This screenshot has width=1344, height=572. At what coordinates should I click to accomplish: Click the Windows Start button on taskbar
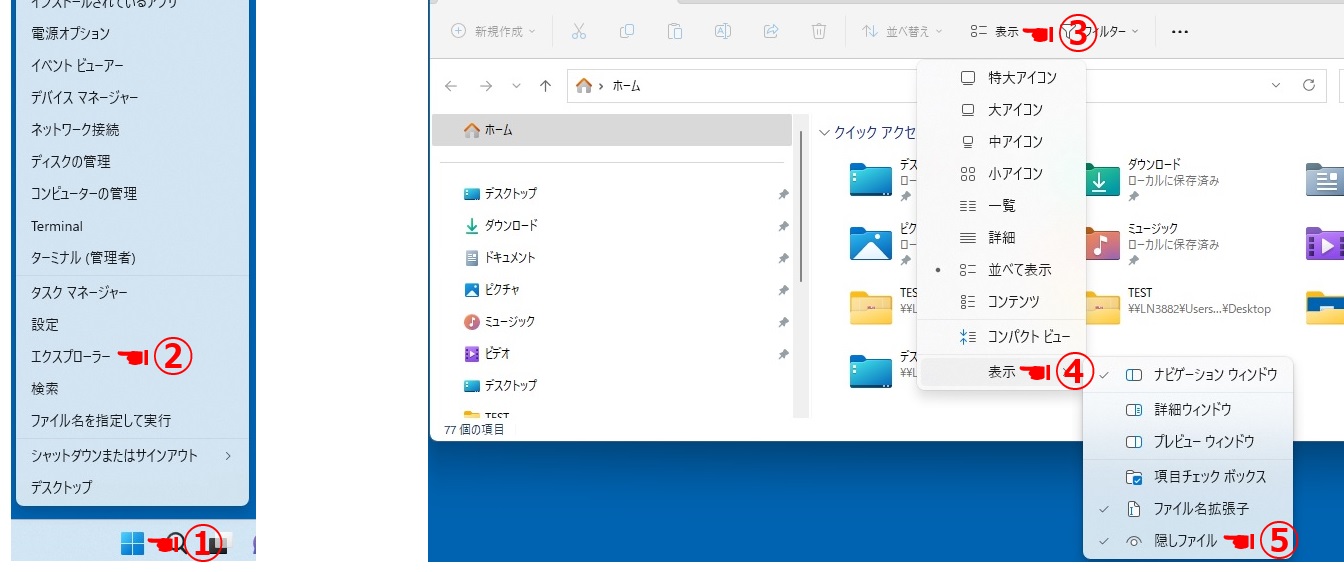pos(132,543)
